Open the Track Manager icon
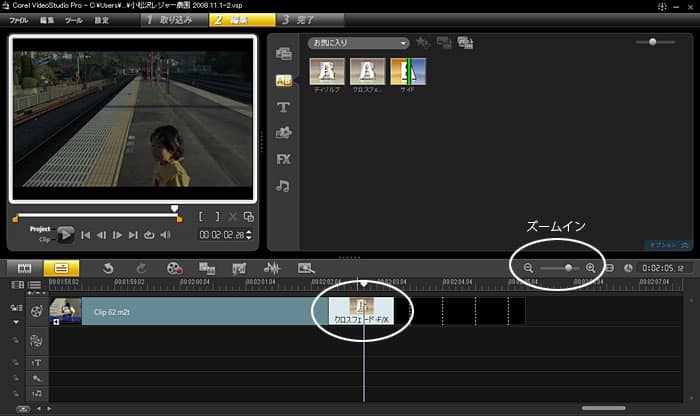 coord(34,284)
